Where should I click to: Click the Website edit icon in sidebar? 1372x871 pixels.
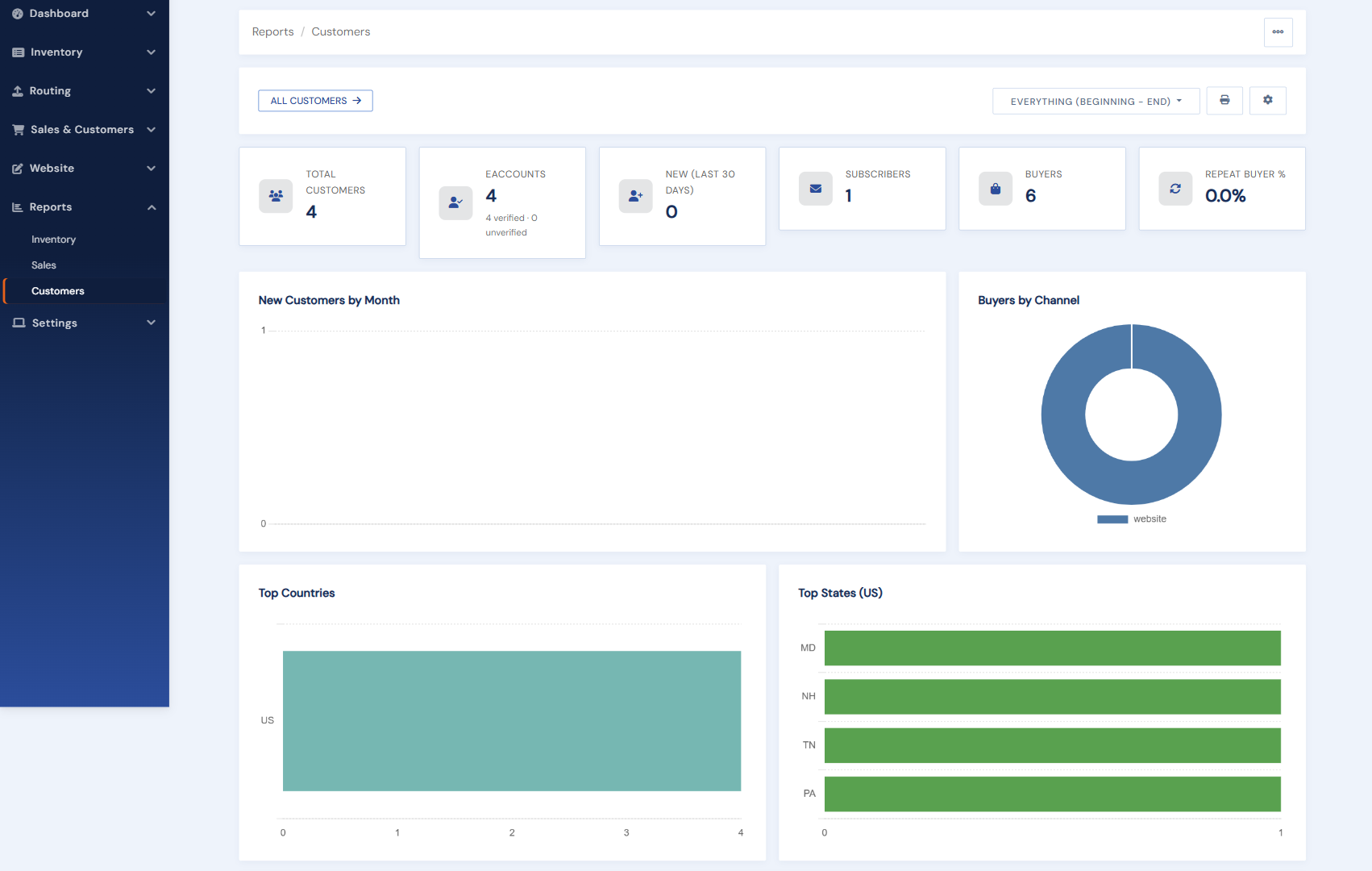[18, 169]
